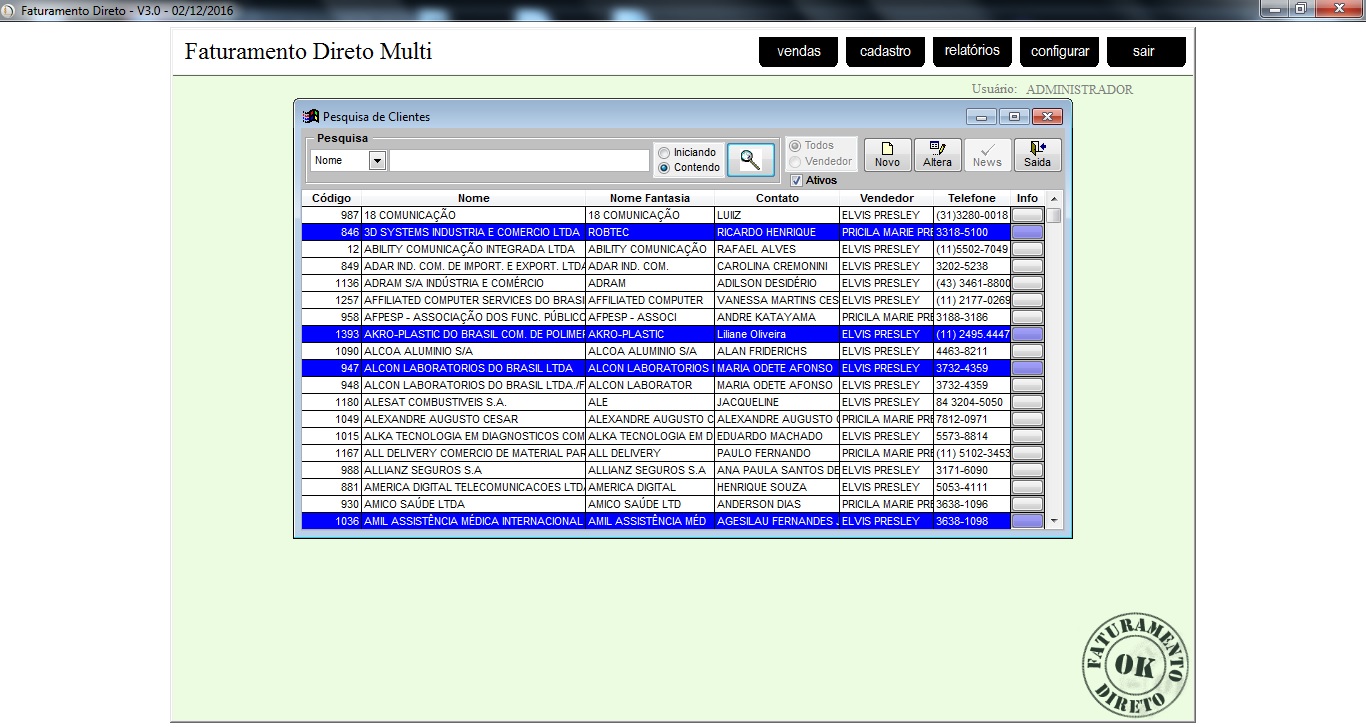Uncheck the Ativos checkbox
1366x727 pixels.
click(x=797, y=181)
